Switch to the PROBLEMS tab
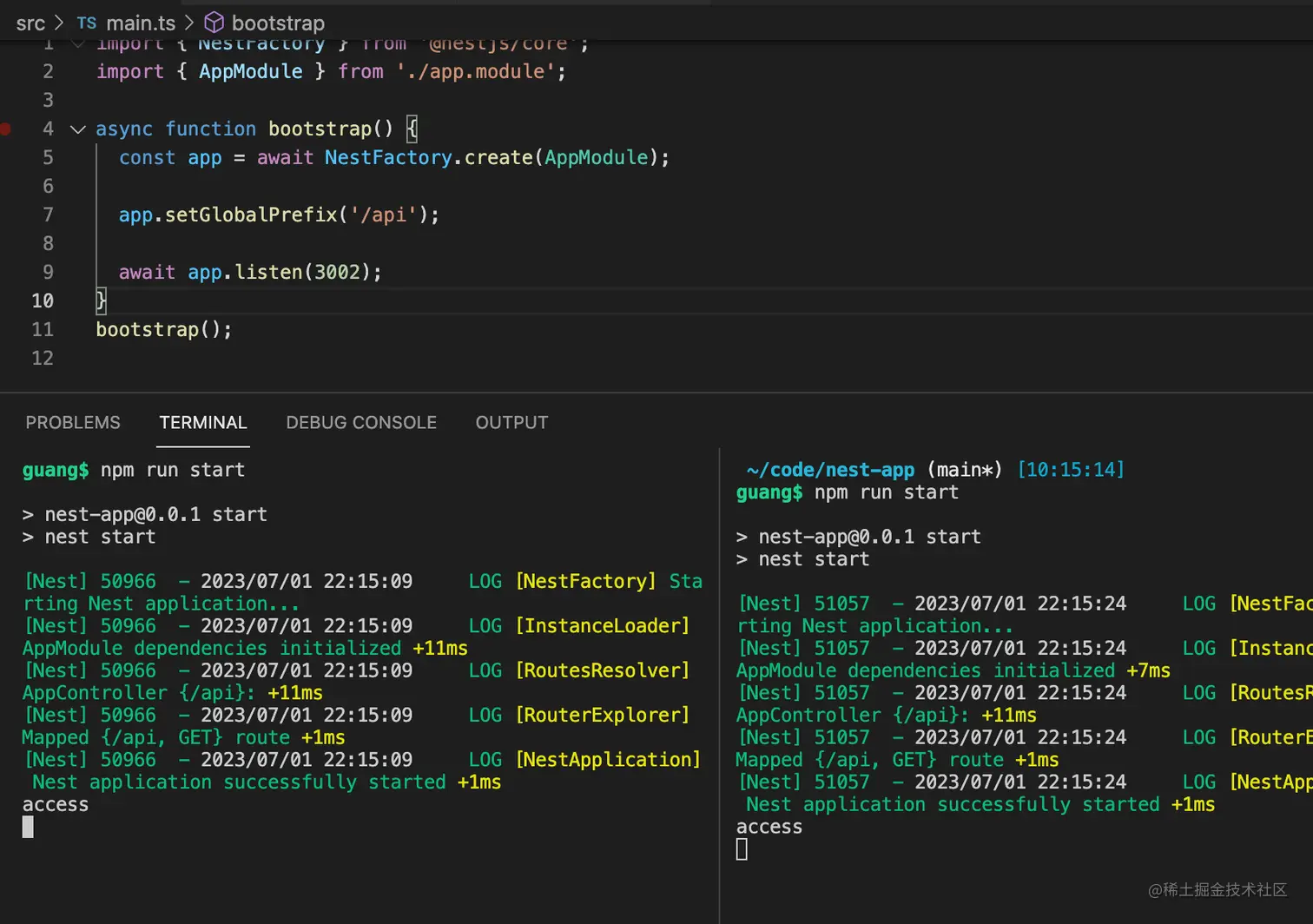This screenshot has width=1313, height=924. (73, 423)
